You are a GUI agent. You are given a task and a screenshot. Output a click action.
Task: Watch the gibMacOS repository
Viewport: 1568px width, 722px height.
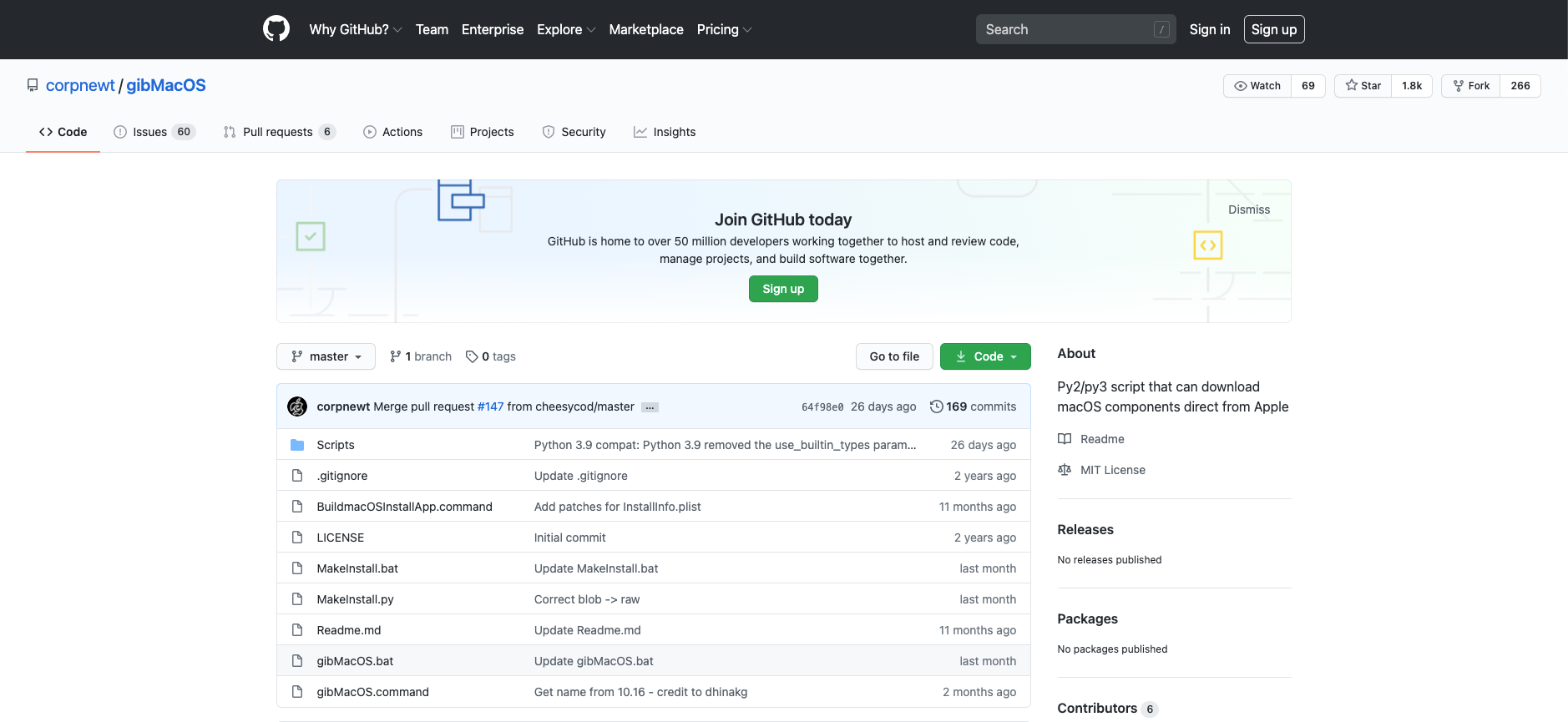pyautogui.click(x=1257, y=86)
